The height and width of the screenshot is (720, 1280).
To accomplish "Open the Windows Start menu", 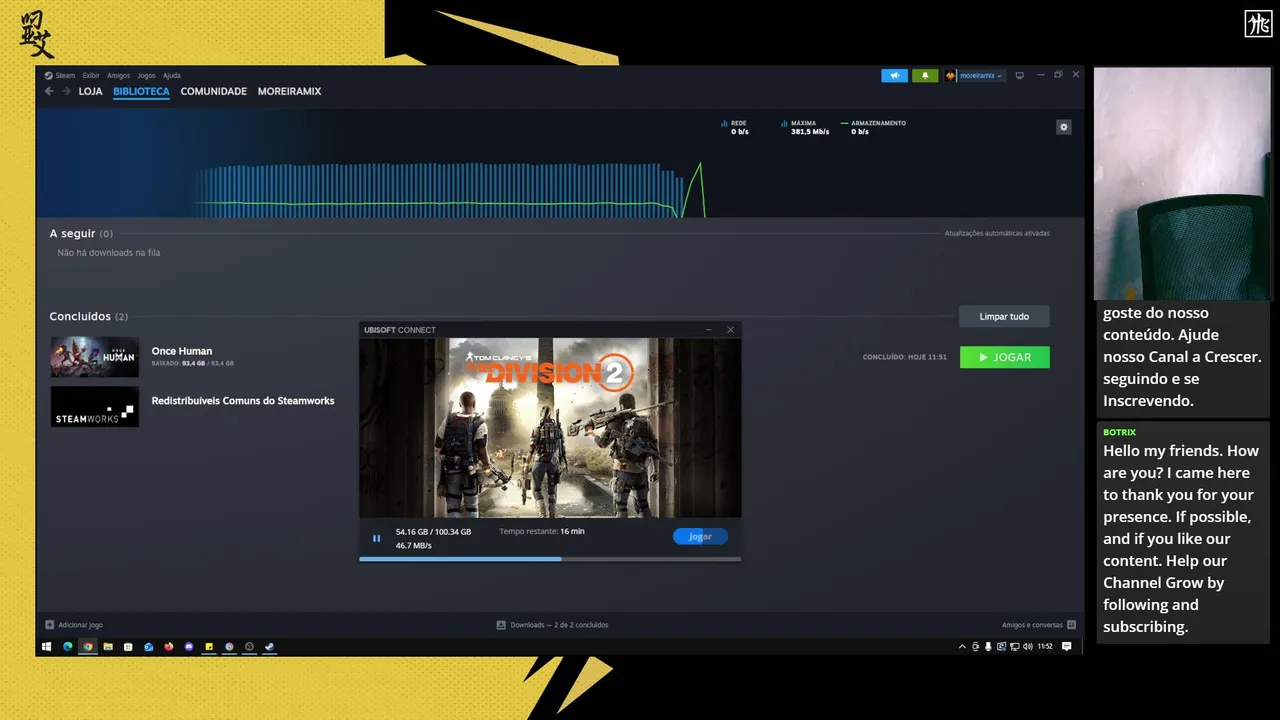I will point(46,647).
